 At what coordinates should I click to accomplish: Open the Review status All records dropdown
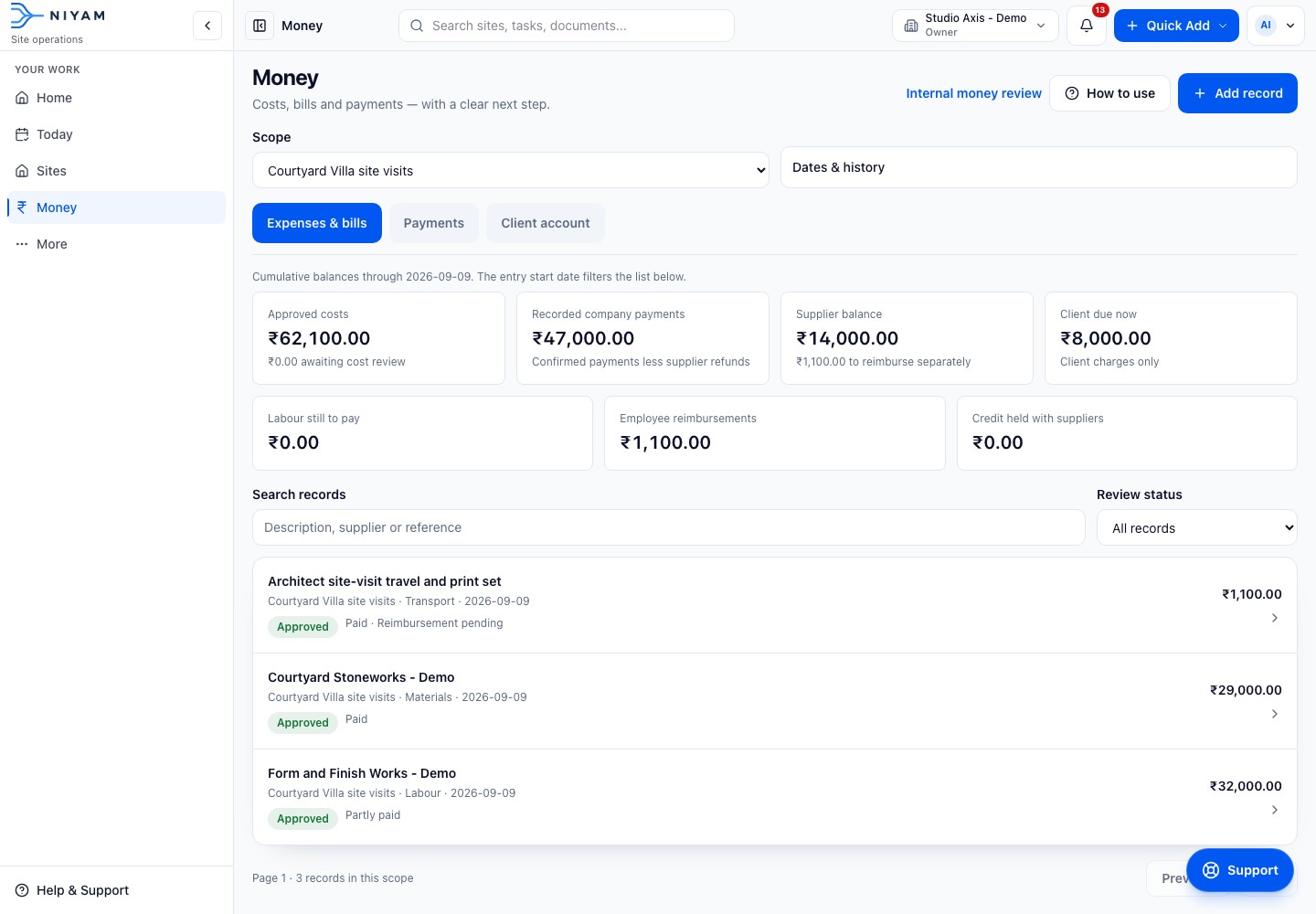(1197, 527)
